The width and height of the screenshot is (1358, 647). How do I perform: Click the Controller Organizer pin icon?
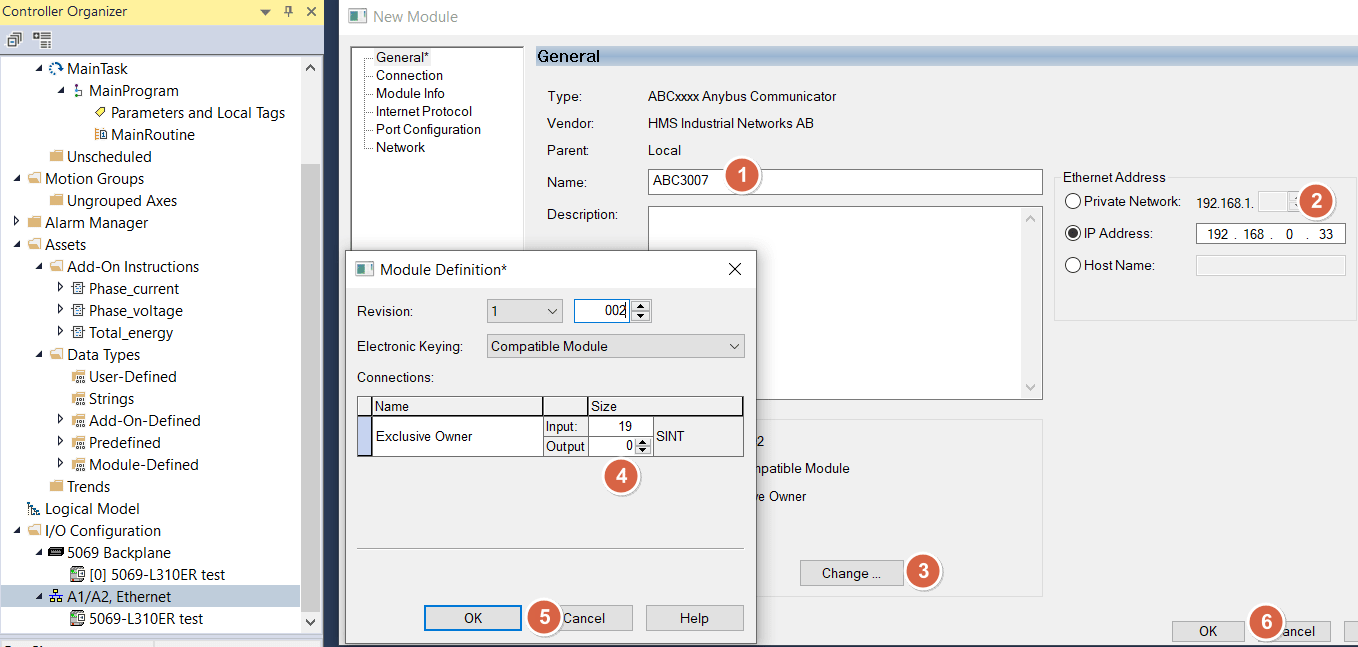click(x=289, y=12)
